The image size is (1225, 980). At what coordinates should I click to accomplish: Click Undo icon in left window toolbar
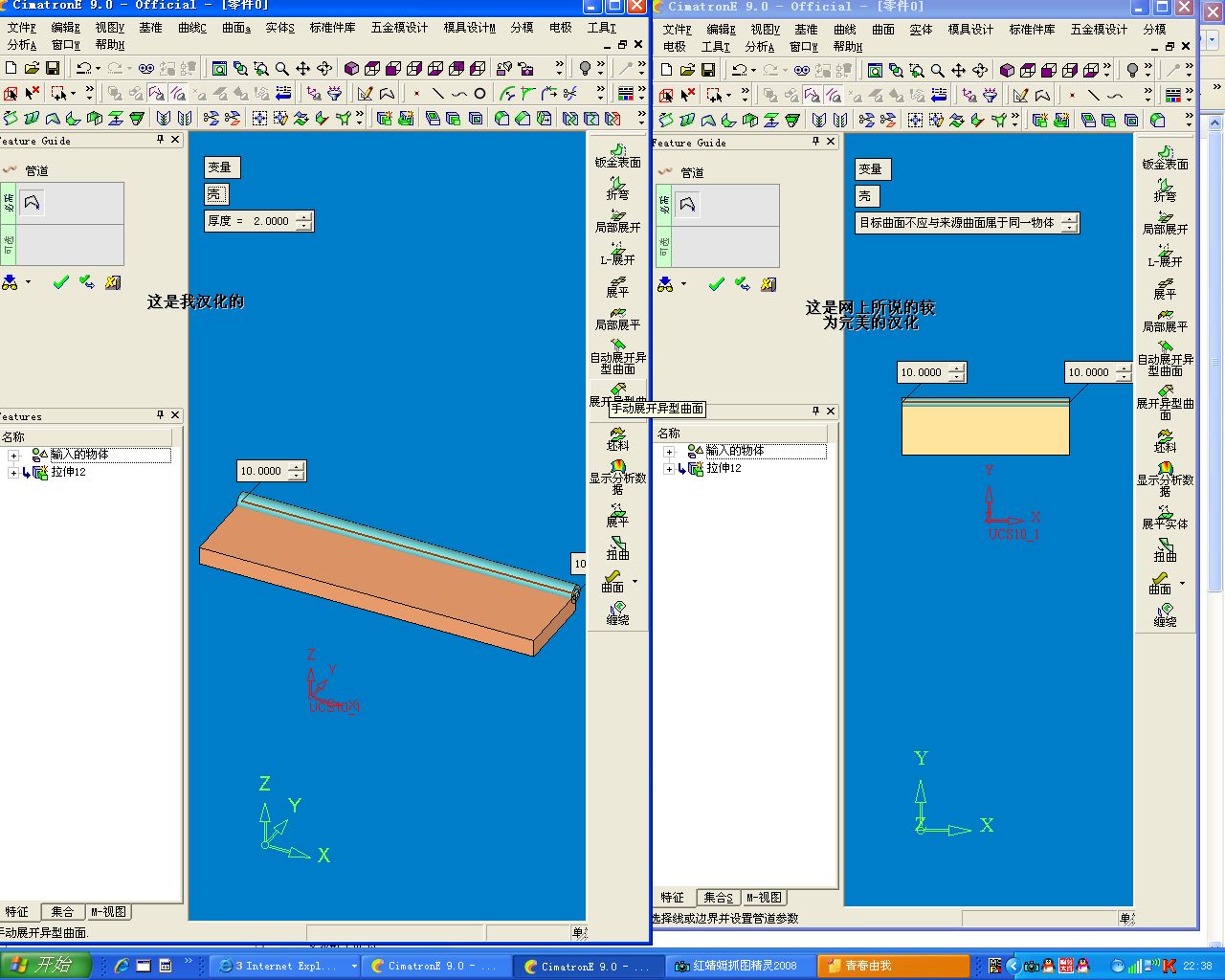83,69
